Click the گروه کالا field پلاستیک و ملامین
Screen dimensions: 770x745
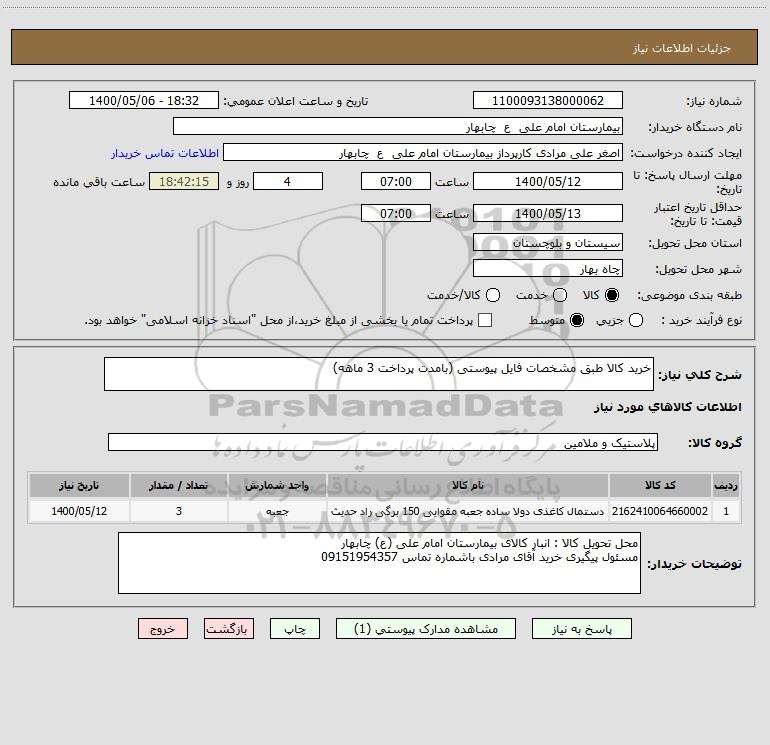coord(383,442)
